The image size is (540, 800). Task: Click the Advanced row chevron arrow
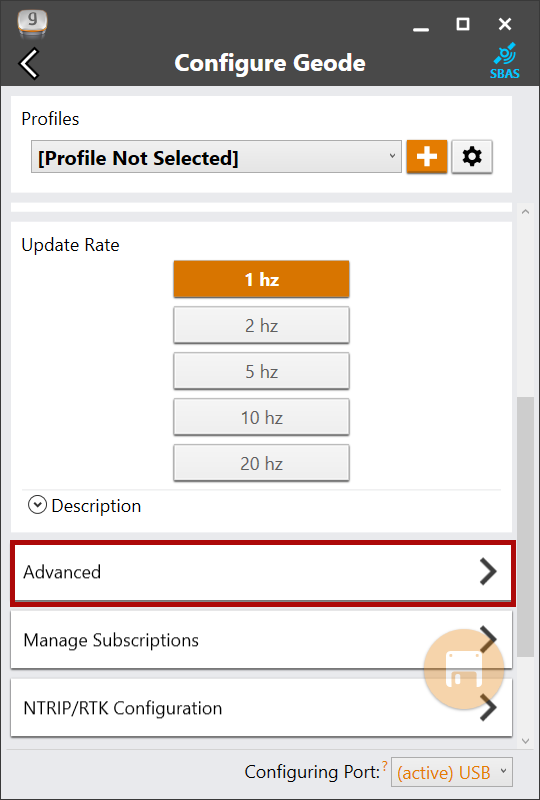[x=488, y=571]
